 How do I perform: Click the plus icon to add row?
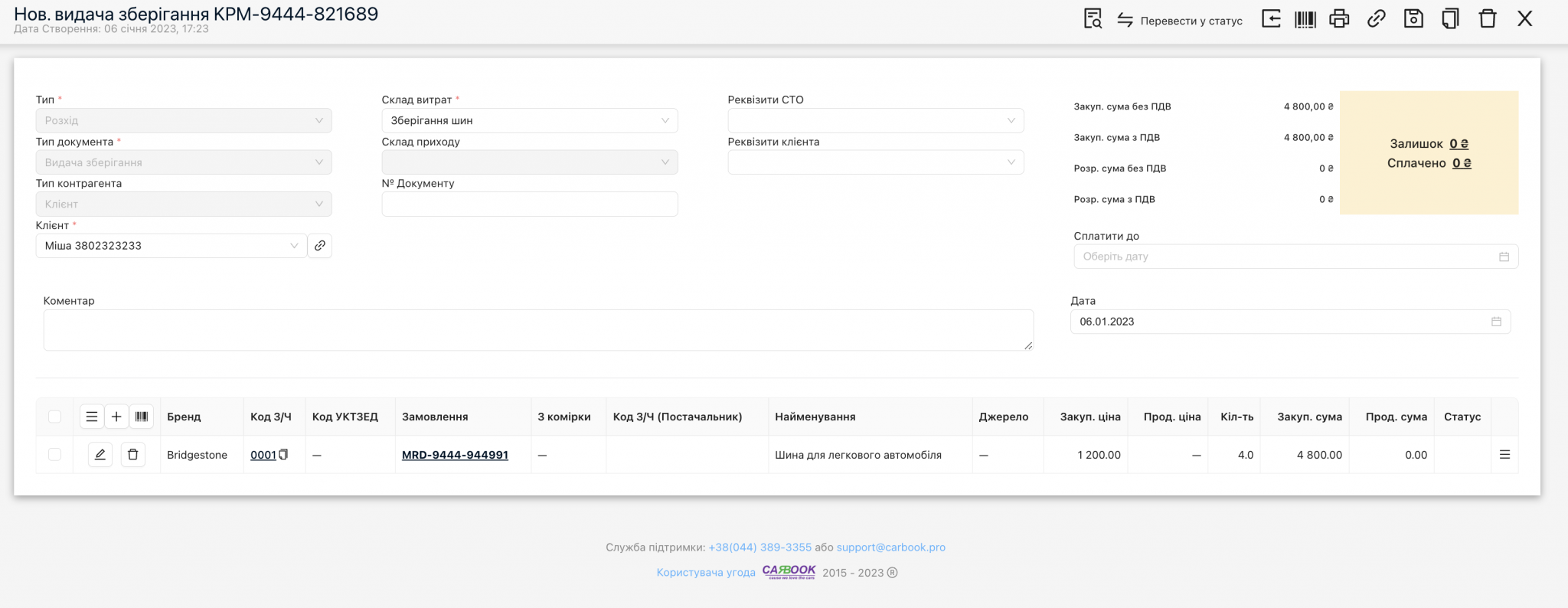(x=116, y=417)
